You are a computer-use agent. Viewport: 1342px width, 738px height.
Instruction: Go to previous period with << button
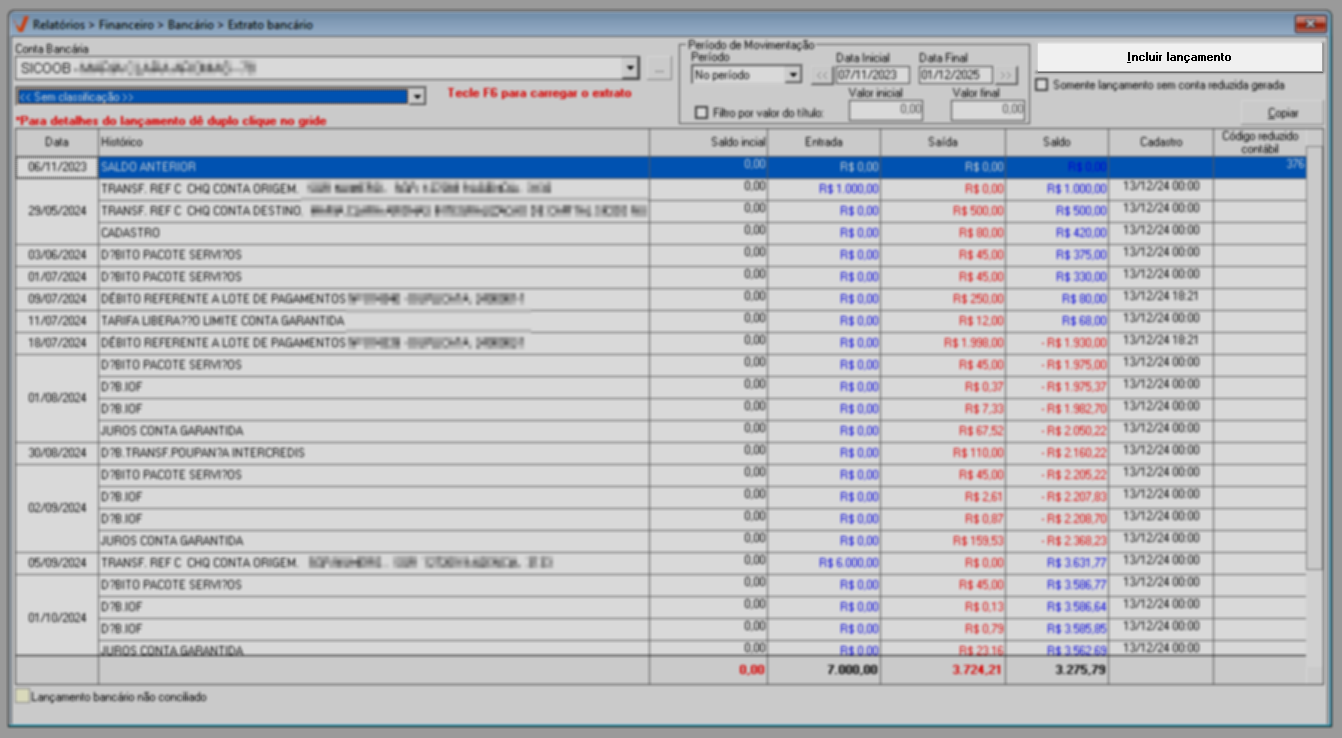821,75
